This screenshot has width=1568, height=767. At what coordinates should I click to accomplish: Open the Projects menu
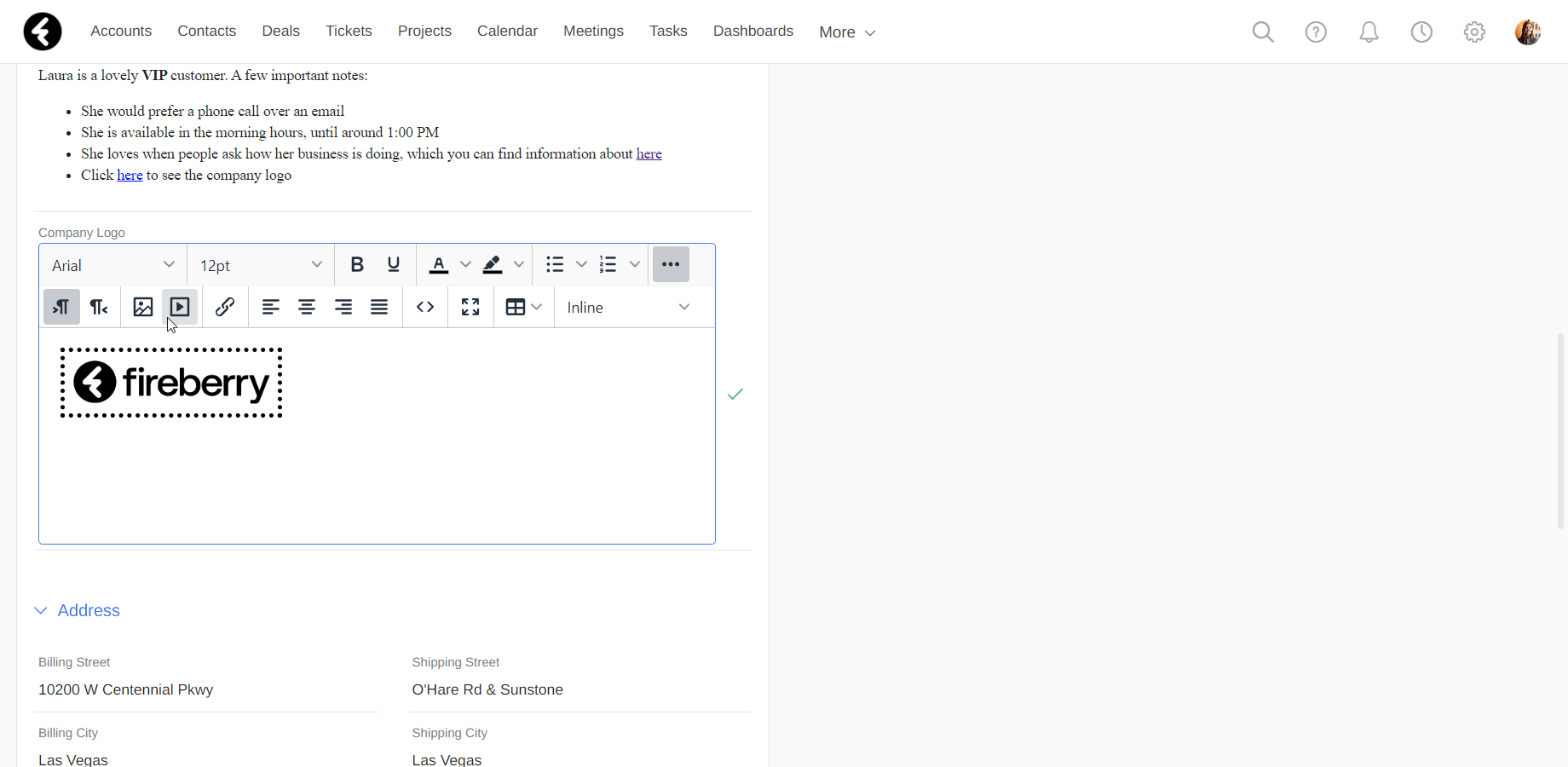[424, 31]
